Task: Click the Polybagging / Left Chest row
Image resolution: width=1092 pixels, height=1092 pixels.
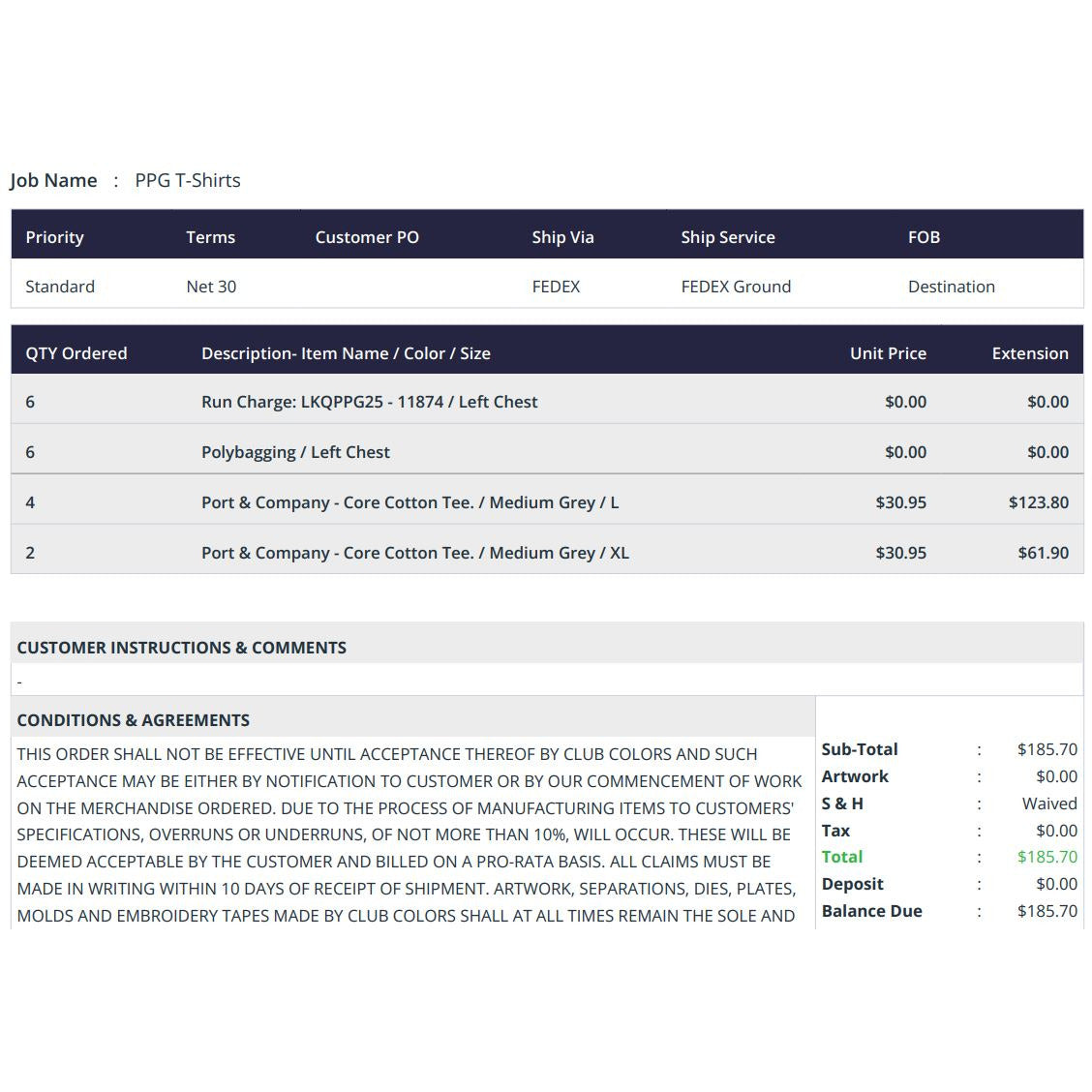Action: pyautogui.click(x=295, y=452)
